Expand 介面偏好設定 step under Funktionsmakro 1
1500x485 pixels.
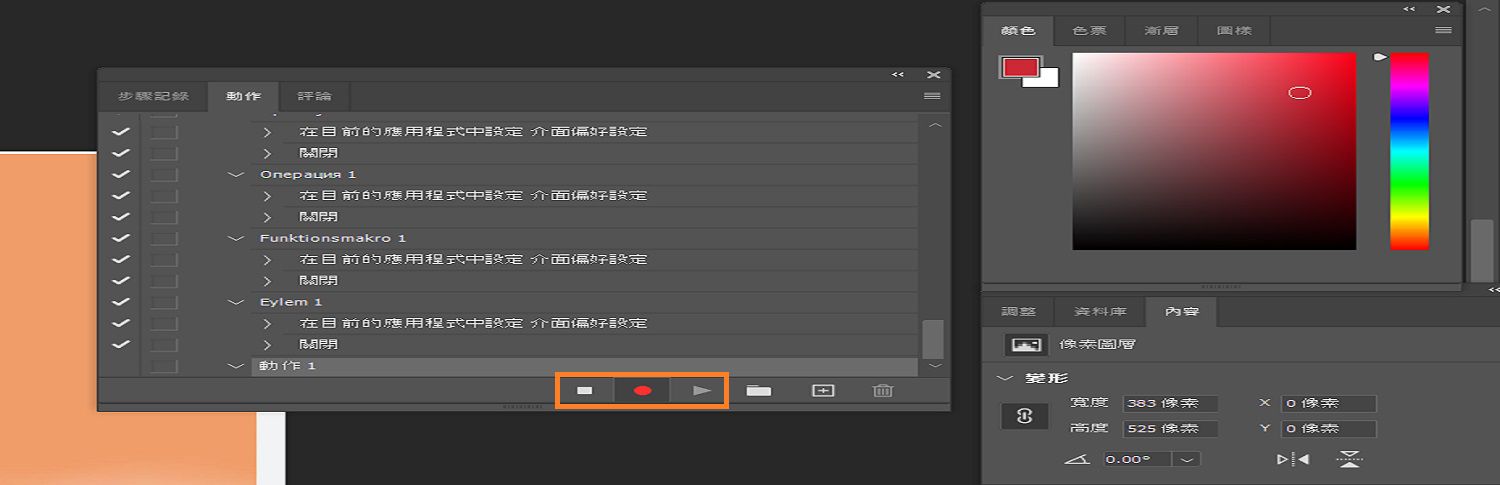[x=267, y=259]
